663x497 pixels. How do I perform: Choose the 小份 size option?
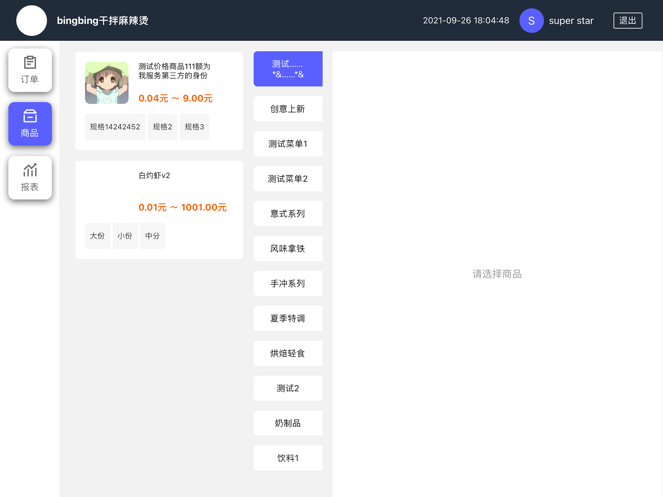[x=125, y=236]
